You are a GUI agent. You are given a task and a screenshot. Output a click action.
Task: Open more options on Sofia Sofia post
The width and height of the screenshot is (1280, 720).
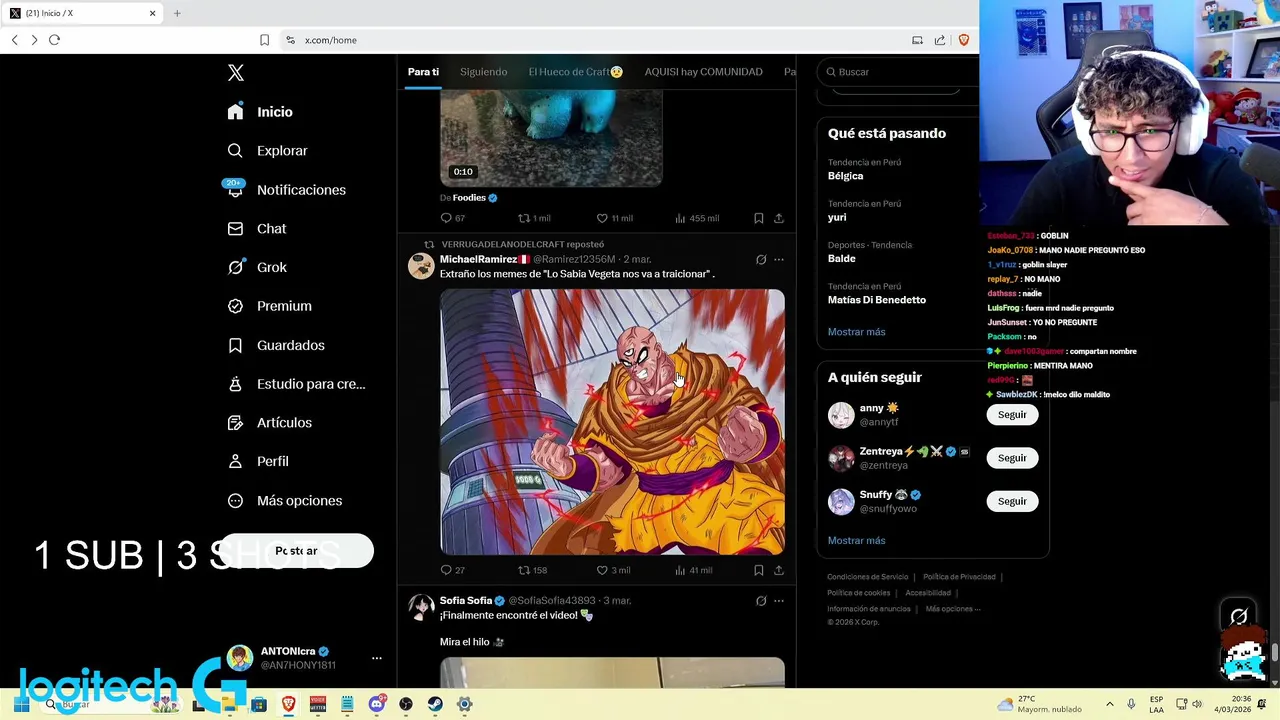point(779,601)
